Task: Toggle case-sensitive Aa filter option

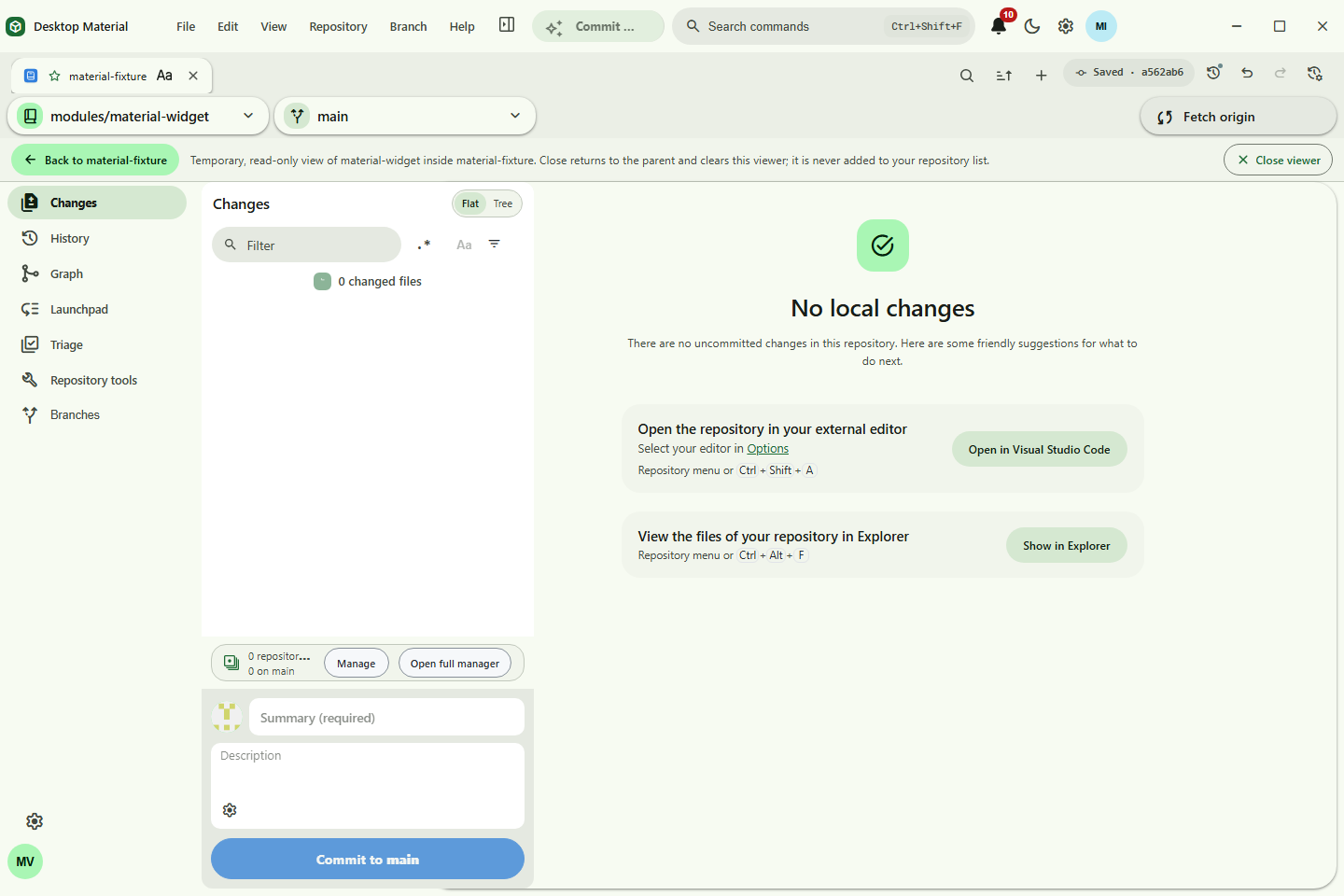Action: pyautogui.click(x=464, y=245)
